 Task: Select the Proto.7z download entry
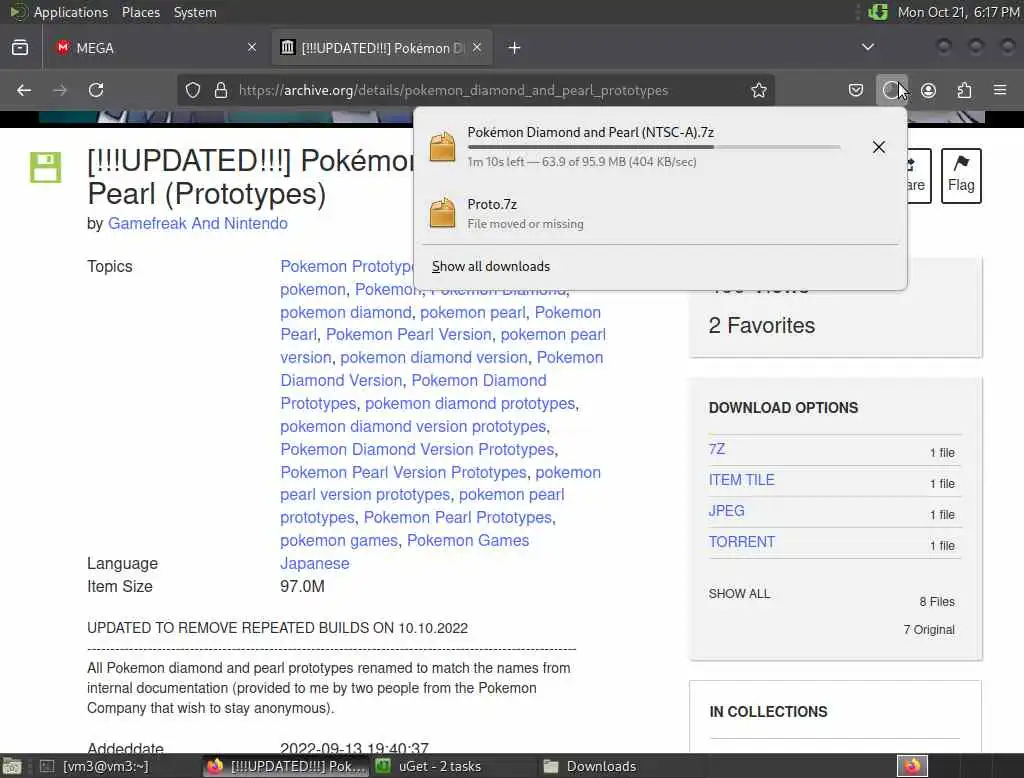660,213
